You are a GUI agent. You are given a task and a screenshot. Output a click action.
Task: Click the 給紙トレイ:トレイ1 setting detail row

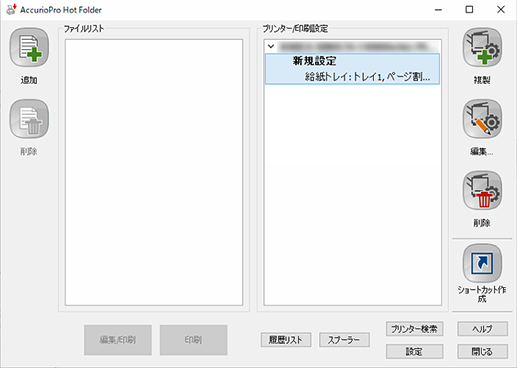[367, 77]
